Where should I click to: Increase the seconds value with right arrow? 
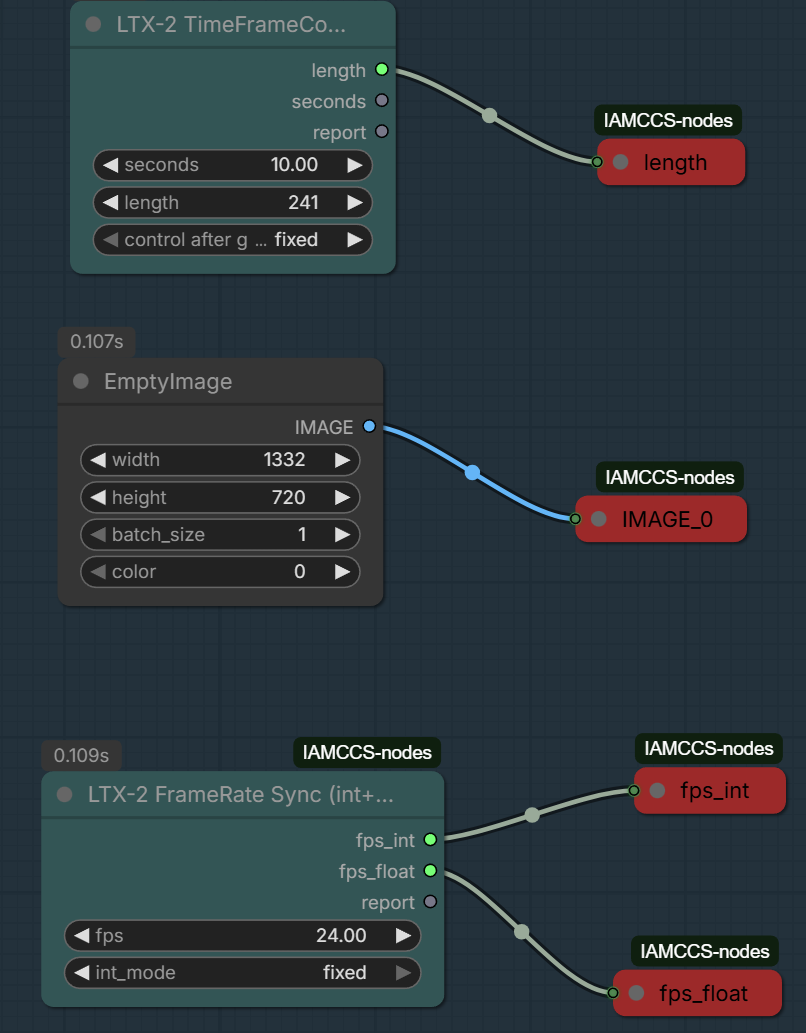coord(354,165)
